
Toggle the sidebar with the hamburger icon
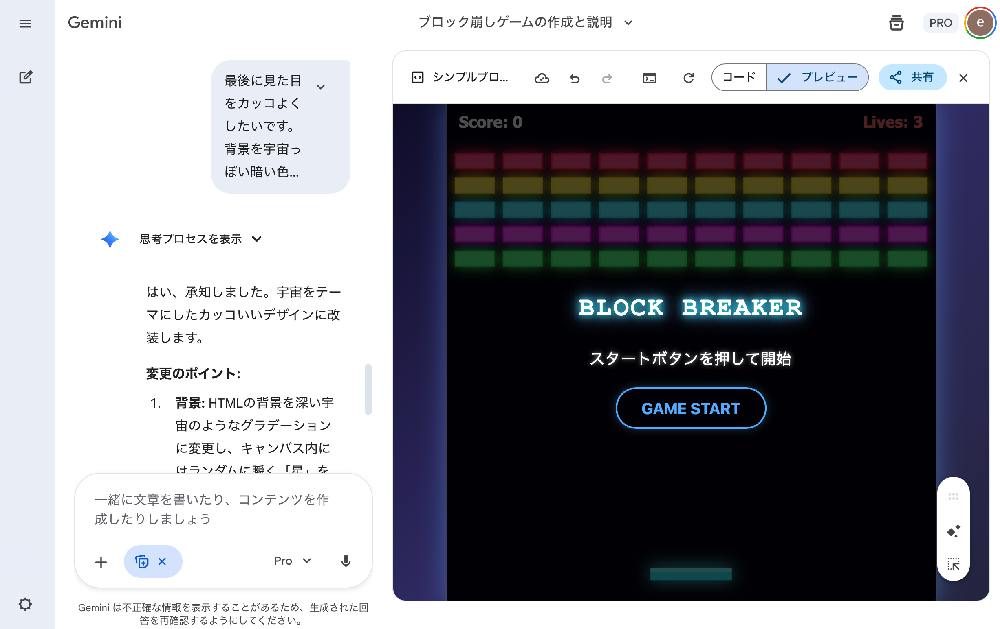[x=26, y=24]
